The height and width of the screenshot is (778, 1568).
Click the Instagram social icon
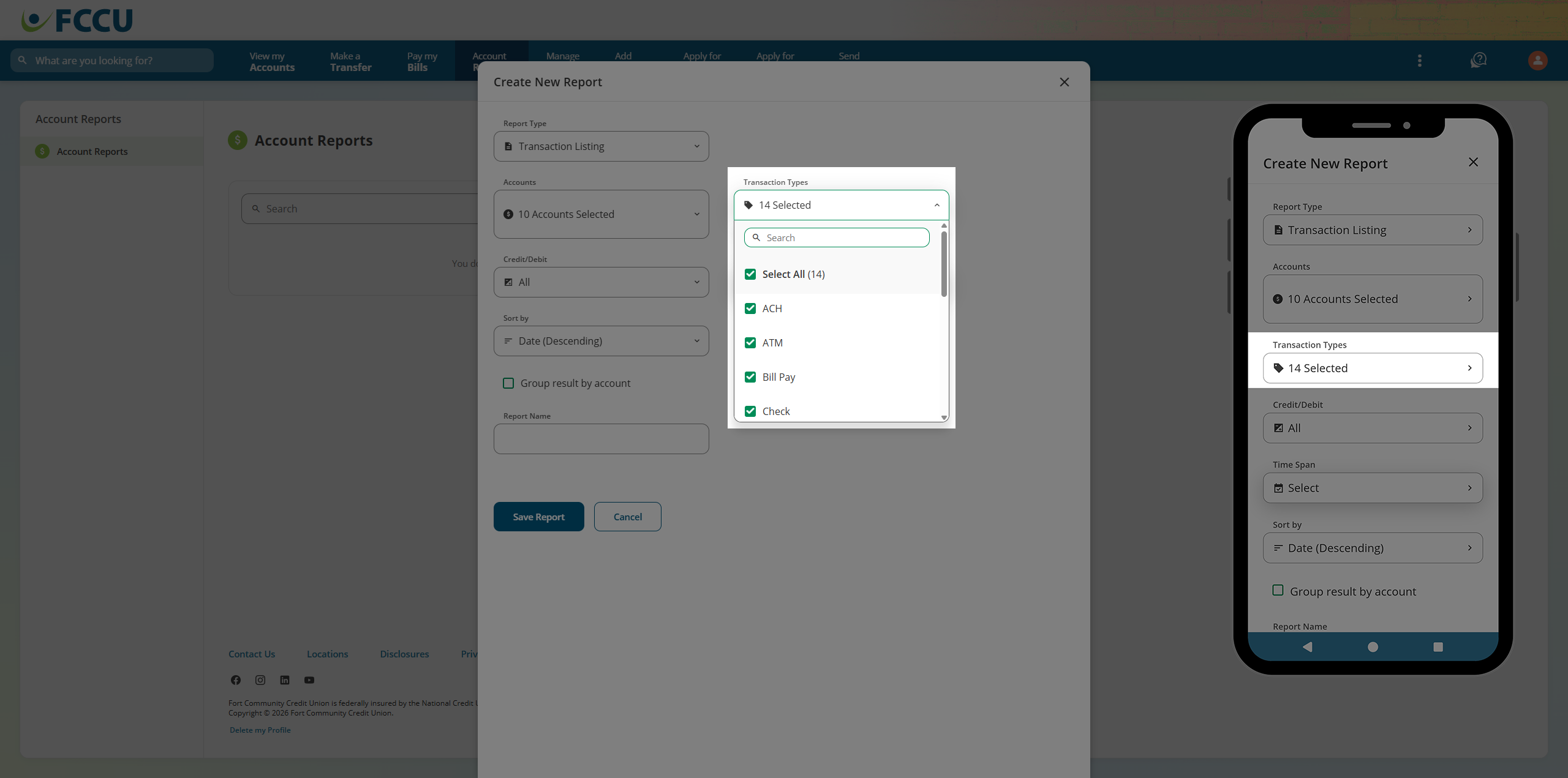click(x=260, y=680)
